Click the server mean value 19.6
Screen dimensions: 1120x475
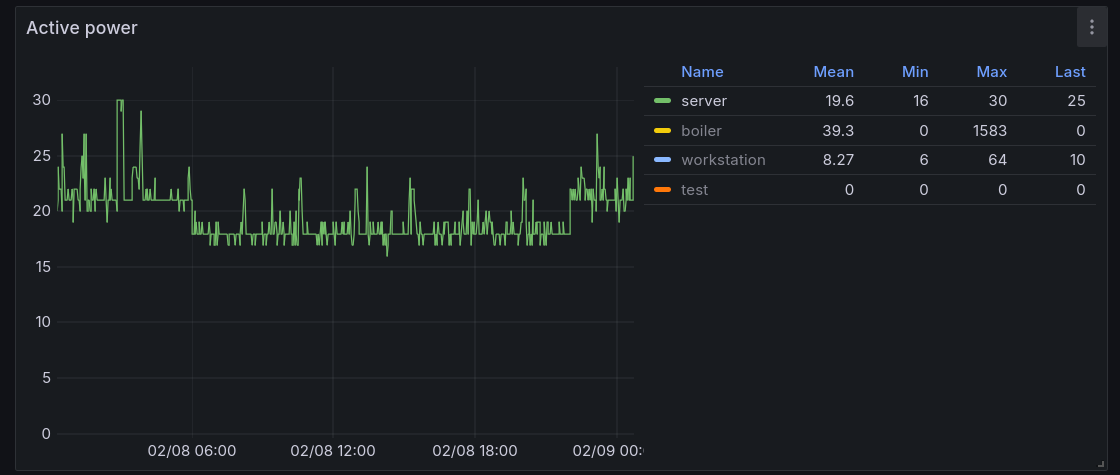[x=839, y=101]
